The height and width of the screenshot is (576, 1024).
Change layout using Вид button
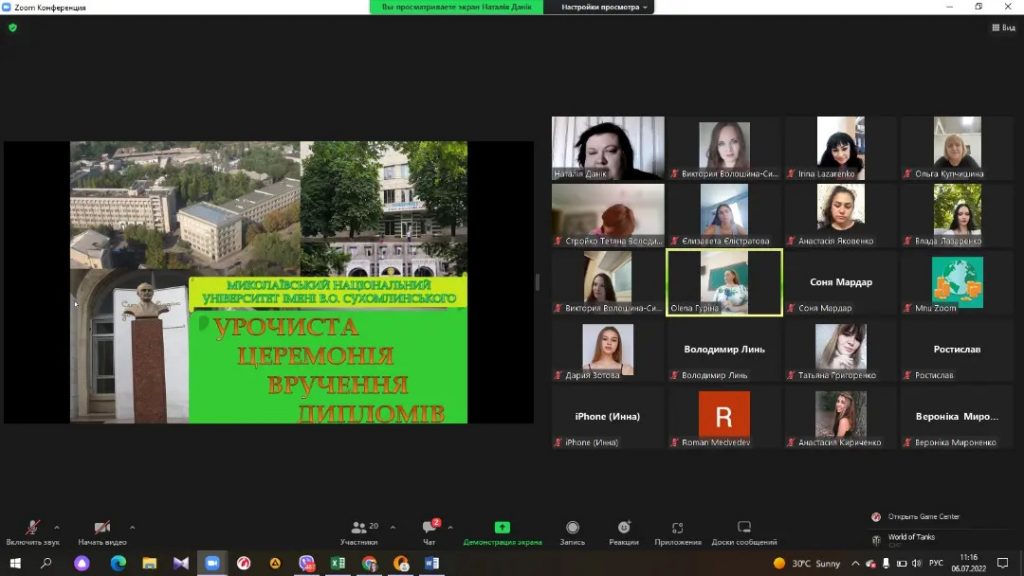click(x=1003, y=27)
